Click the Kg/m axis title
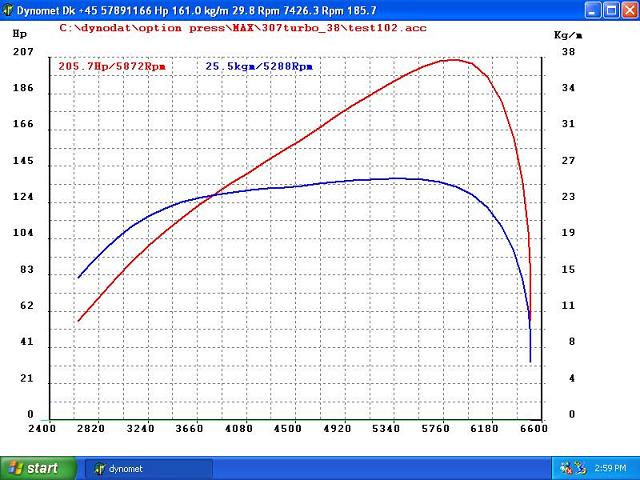640x480 pixels. click(566, 34)
